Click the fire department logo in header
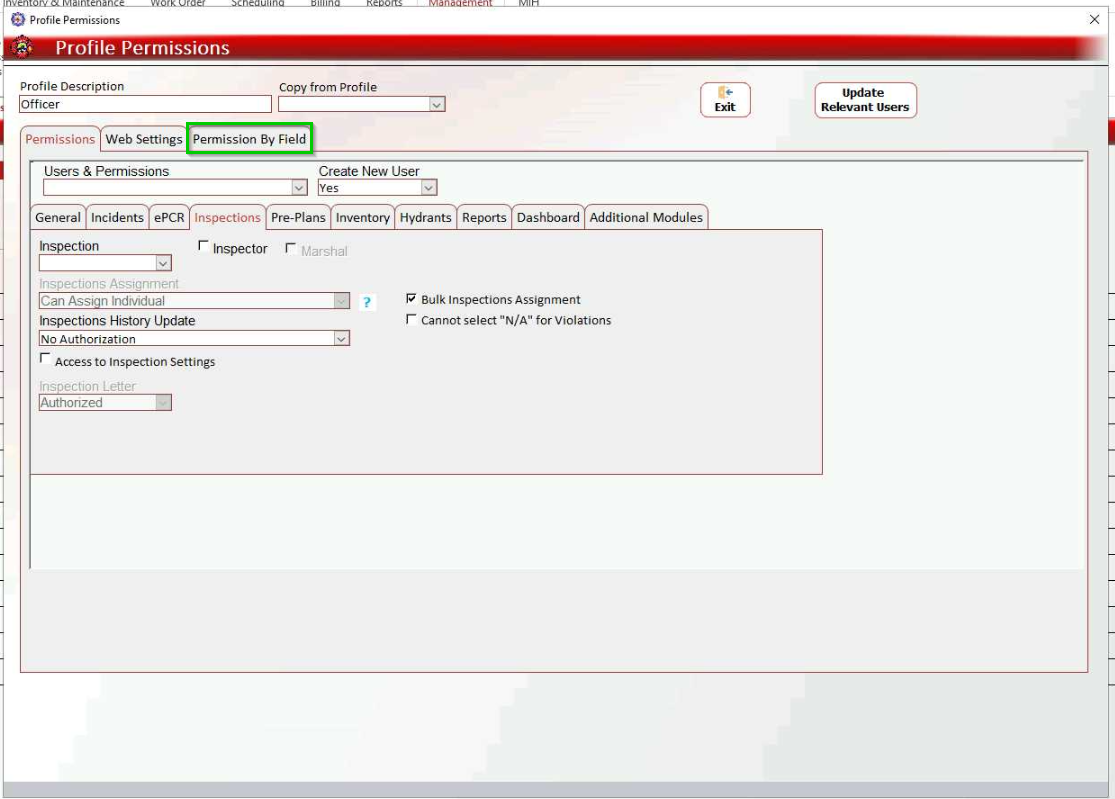 pyautogui.click(x=21, y=48)
